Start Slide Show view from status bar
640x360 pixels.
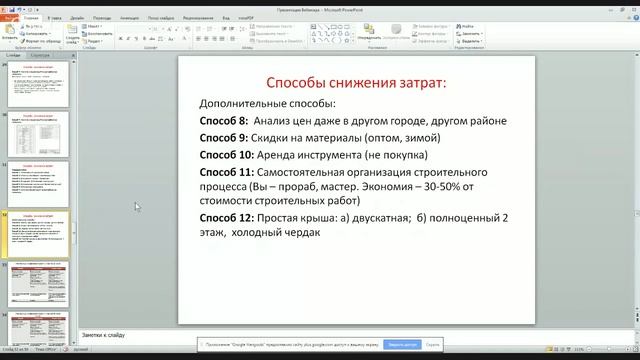pos(569,349)
